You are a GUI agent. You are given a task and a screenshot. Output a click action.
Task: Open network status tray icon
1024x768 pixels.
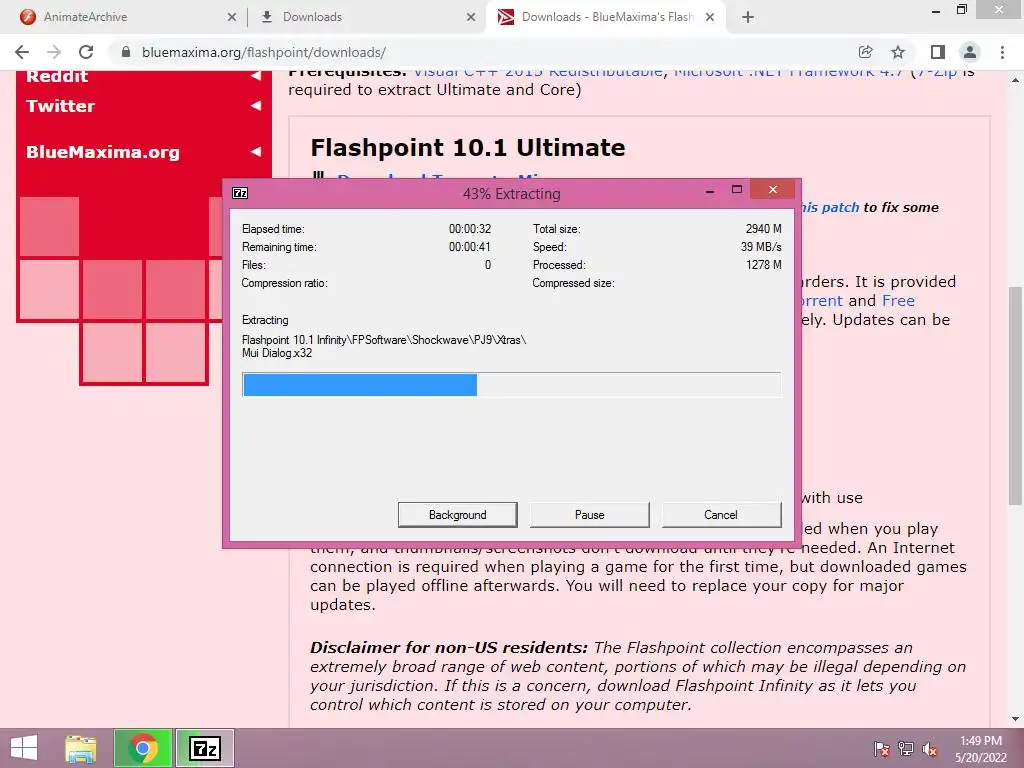point(906,749)
